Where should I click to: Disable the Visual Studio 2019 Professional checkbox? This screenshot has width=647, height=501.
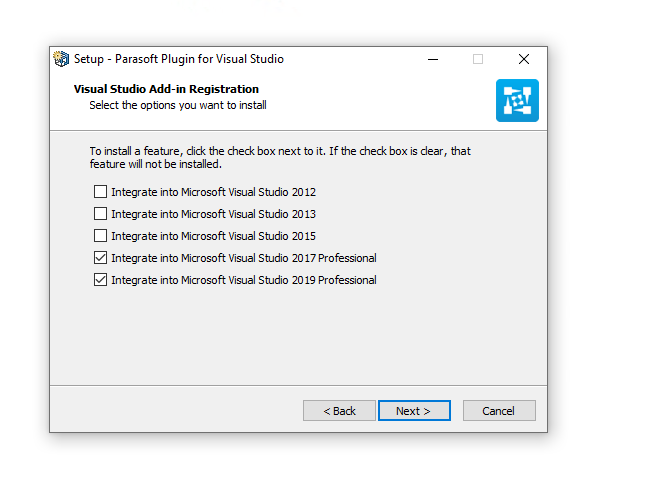coord(100,280)
